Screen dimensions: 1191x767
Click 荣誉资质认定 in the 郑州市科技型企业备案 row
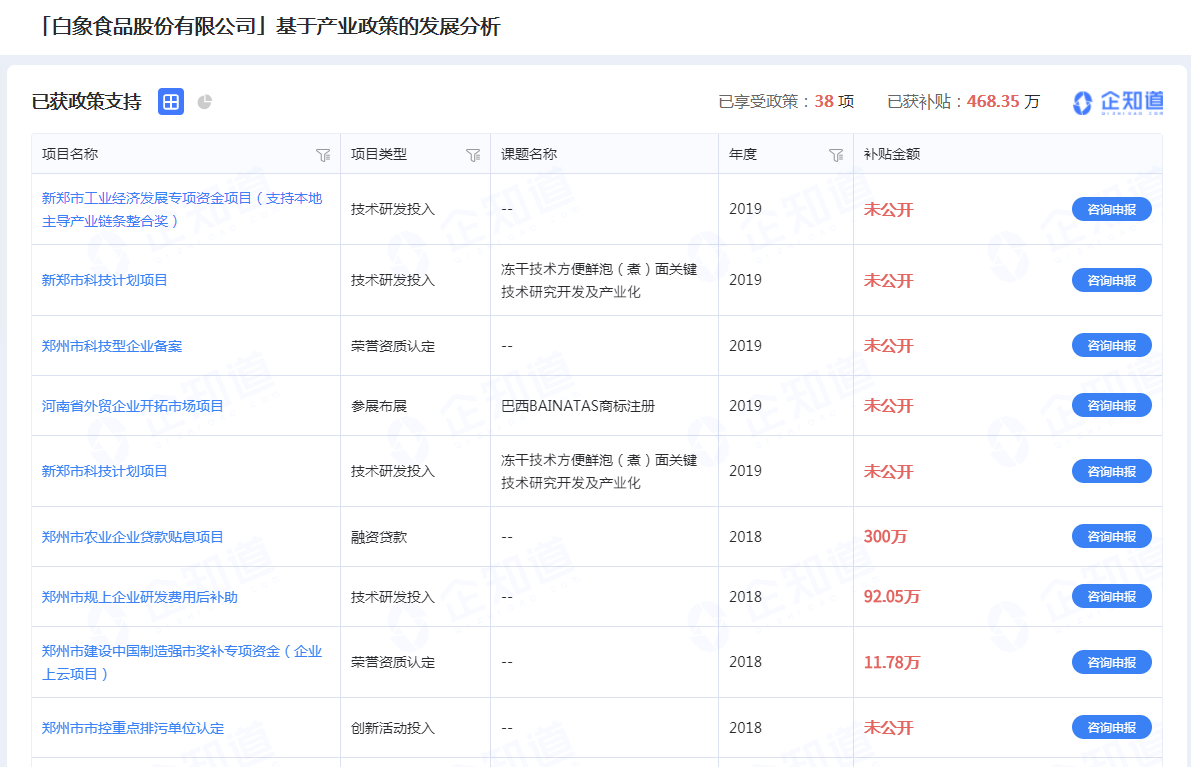[x=393, y=346]
